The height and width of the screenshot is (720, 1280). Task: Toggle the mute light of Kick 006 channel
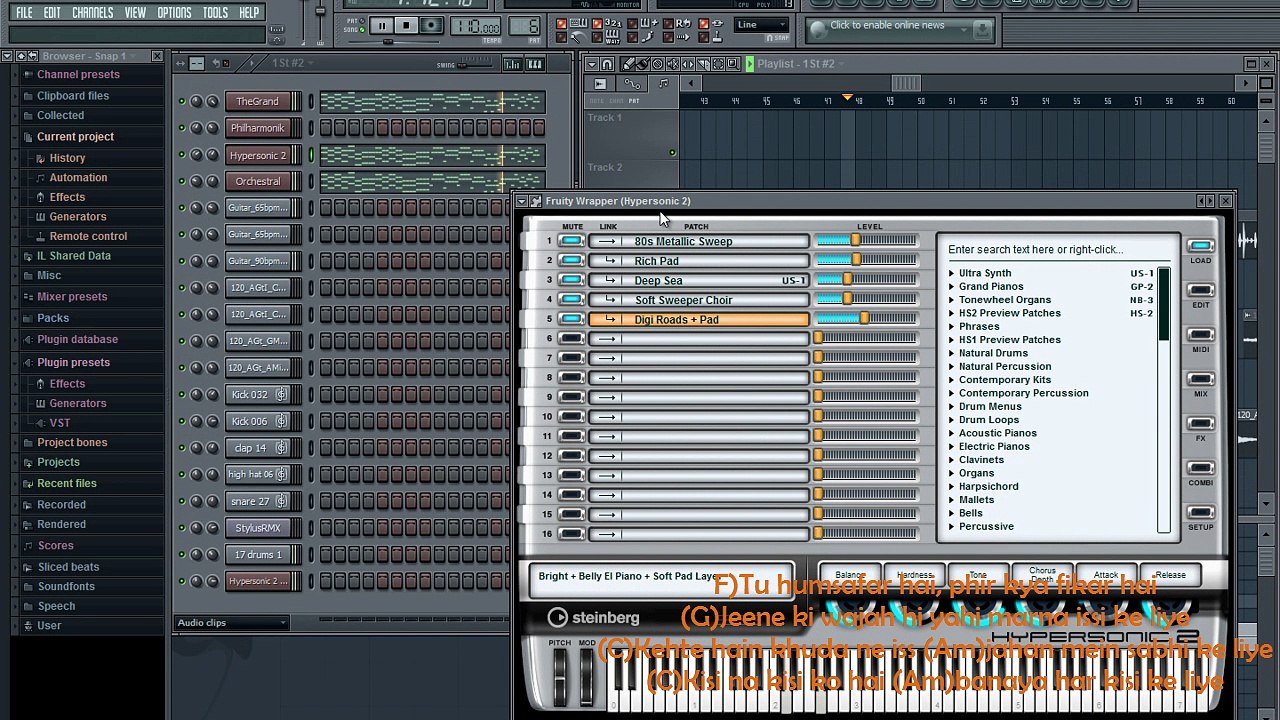[181, 421]
